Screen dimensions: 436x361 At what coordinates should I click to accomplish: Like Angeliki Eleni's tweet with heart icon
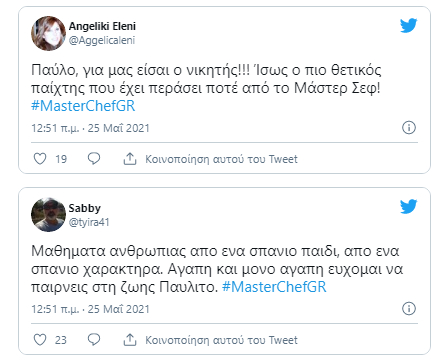coord(40,159)
